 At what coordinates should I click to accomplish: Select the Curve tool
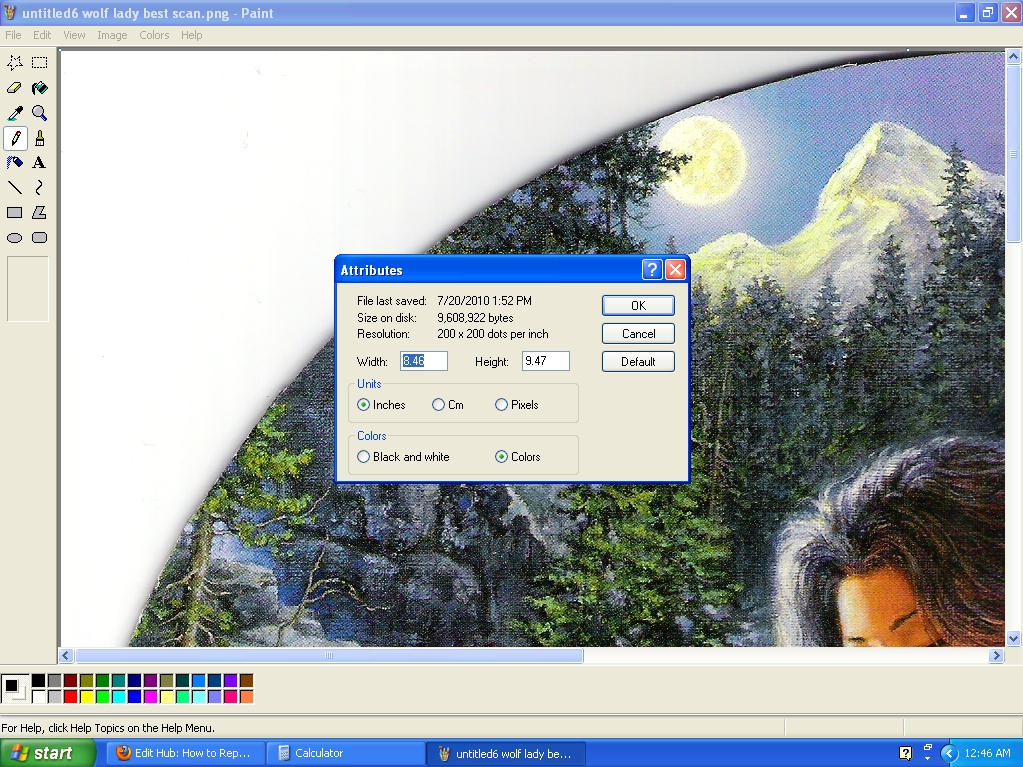[40, 188]
